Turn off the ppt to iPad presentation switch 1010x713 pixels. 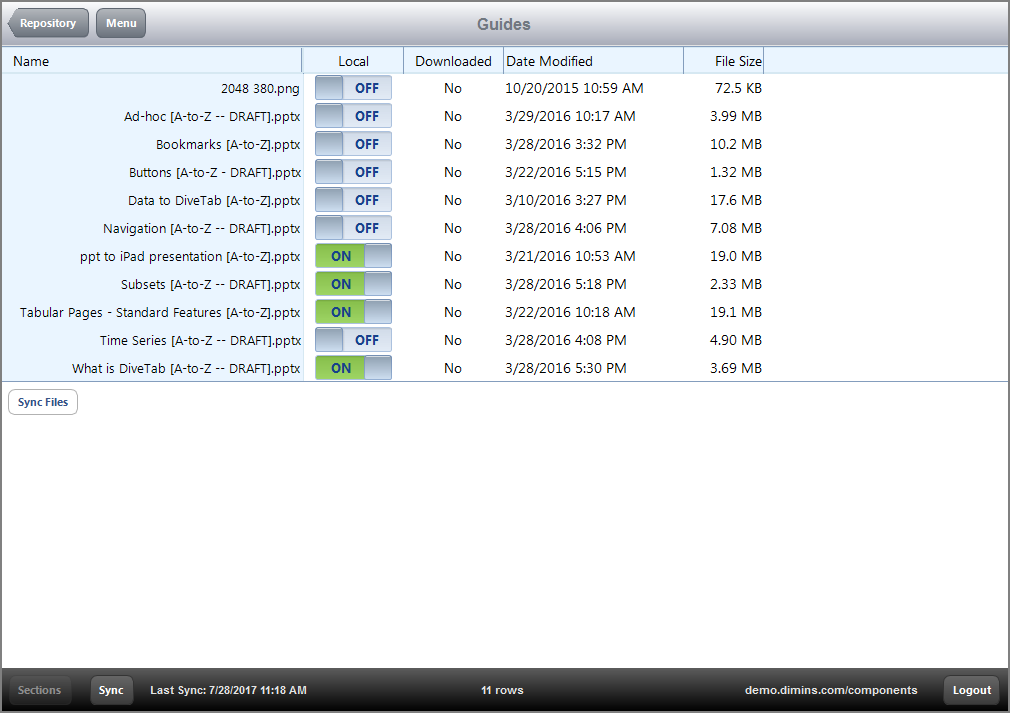[355, 256]
